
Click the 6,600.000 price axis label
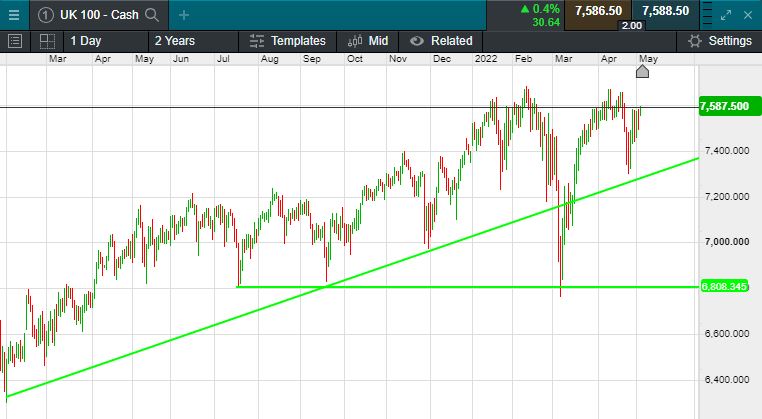(727, 334)
